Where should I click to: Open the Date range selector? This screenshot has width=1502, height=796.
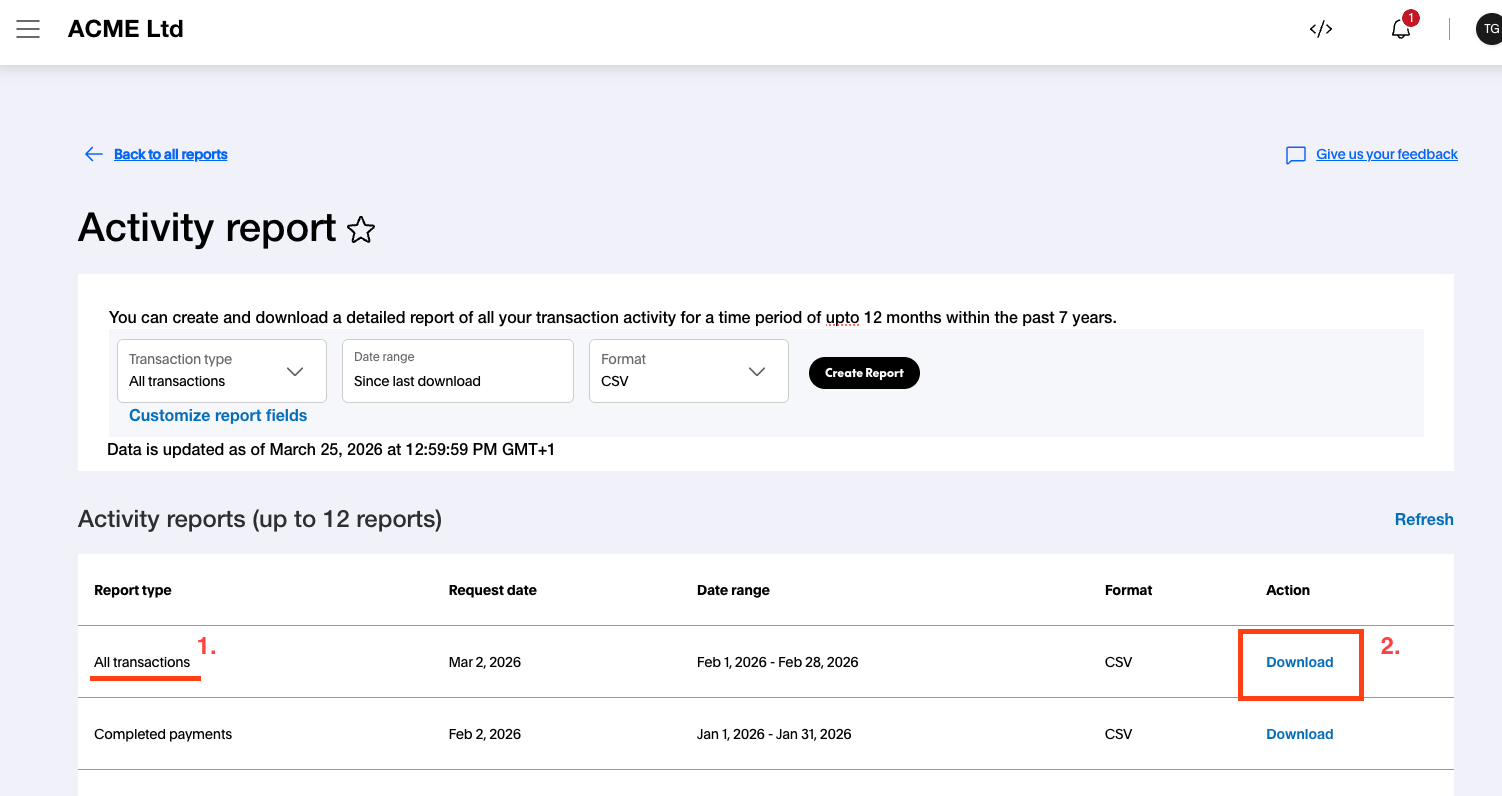click(x=457, y=371)
